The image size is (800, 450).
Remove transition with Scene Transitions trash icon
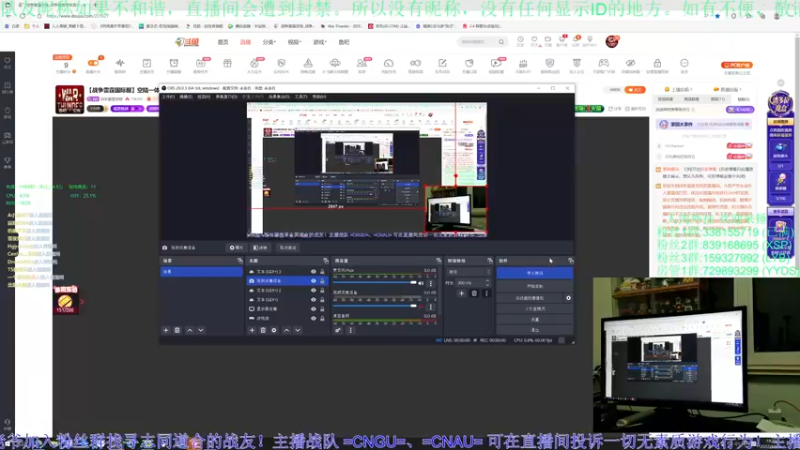(474, 293)
